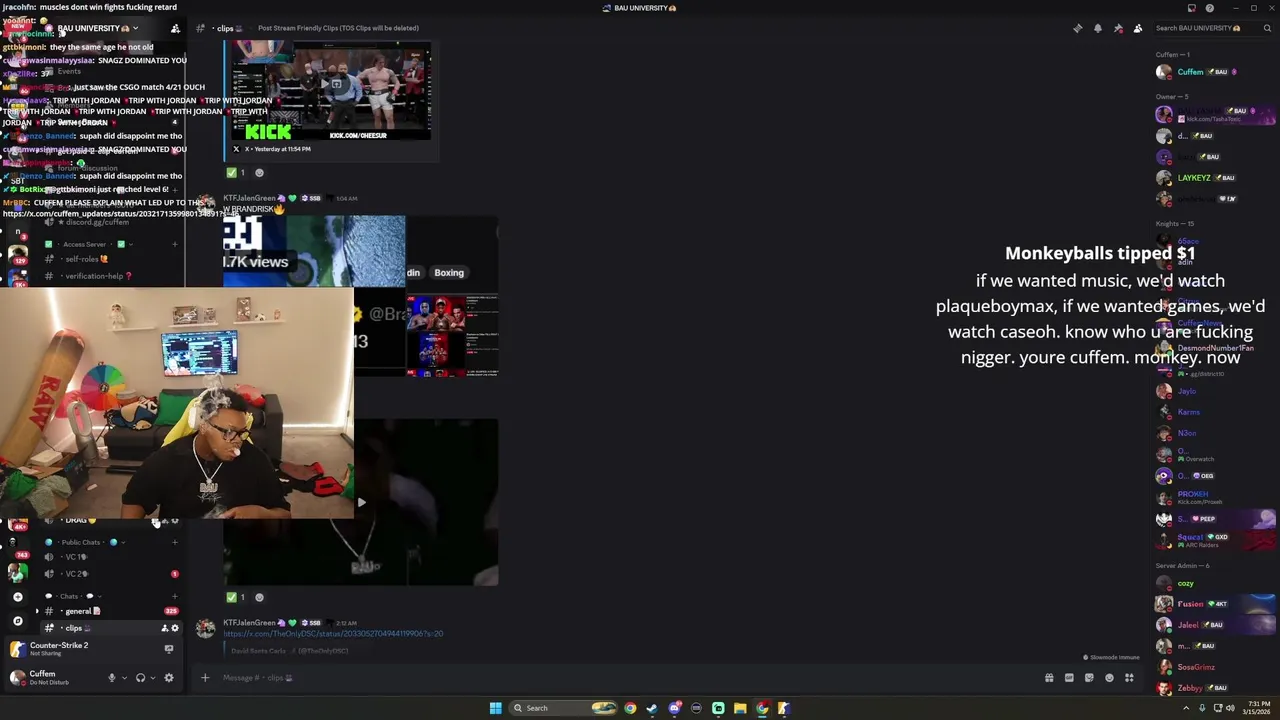Collapse the Access Server category

pyautogui.click(x=87, y=244)
